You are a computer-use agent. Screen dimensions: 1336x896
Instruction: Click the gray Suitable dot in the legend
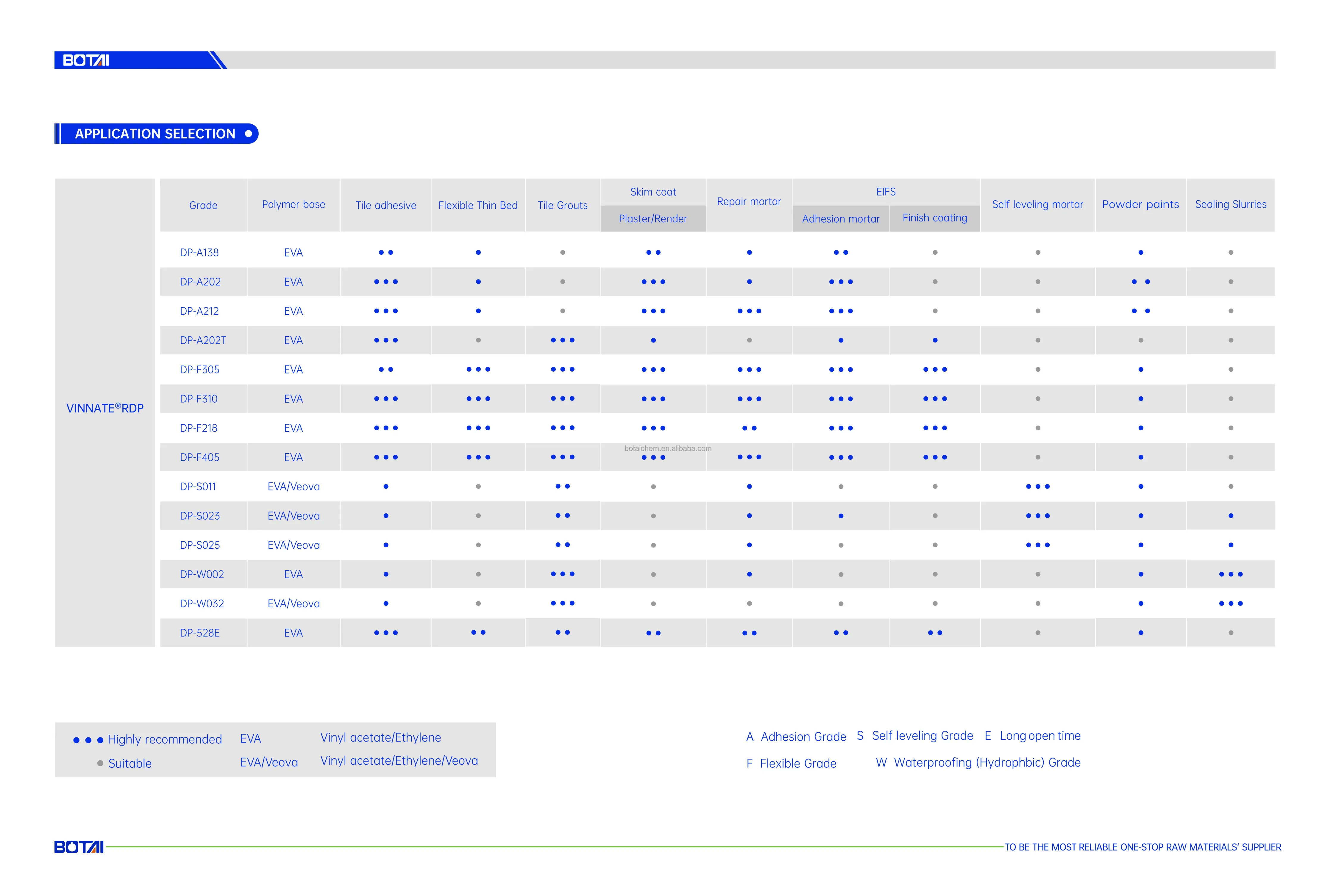(100, 763)
